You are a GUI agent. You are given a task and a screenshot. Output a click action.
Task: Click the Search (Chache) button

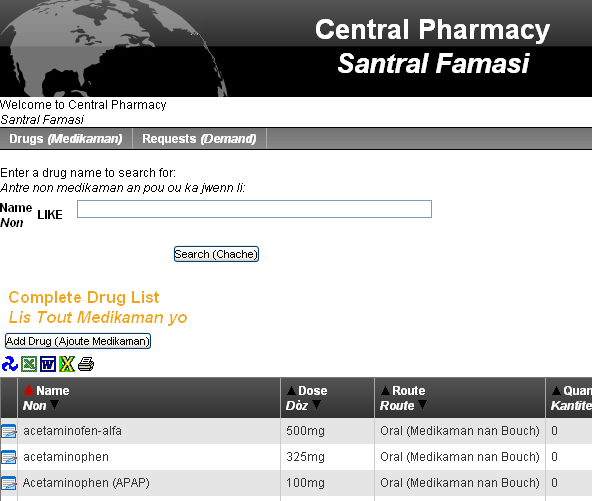pos(216,254)
